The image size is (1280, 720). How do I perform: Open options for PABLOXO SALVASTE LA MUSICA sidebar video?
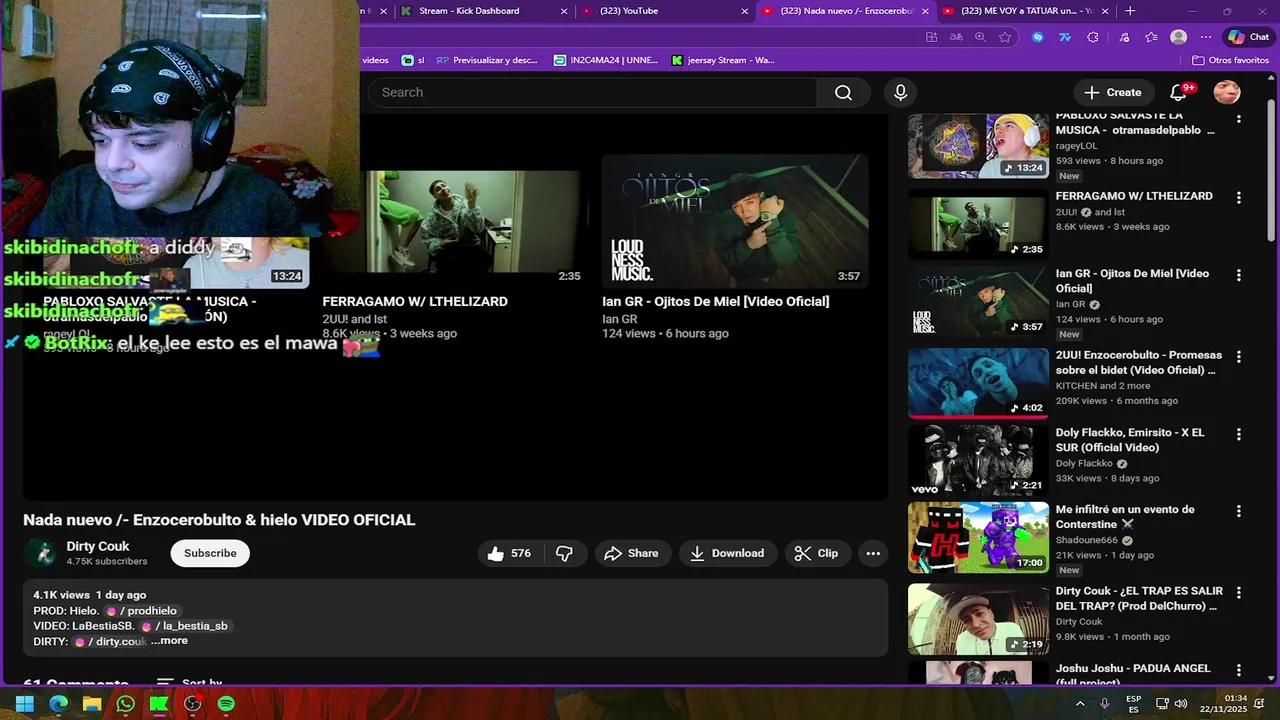pyautogui.click(x=1238, y=118)
